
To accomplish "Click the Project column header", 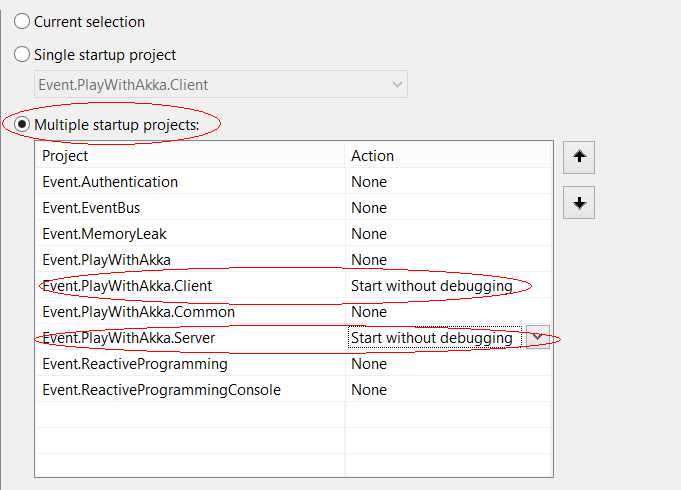I will click(x=190, y=156).
